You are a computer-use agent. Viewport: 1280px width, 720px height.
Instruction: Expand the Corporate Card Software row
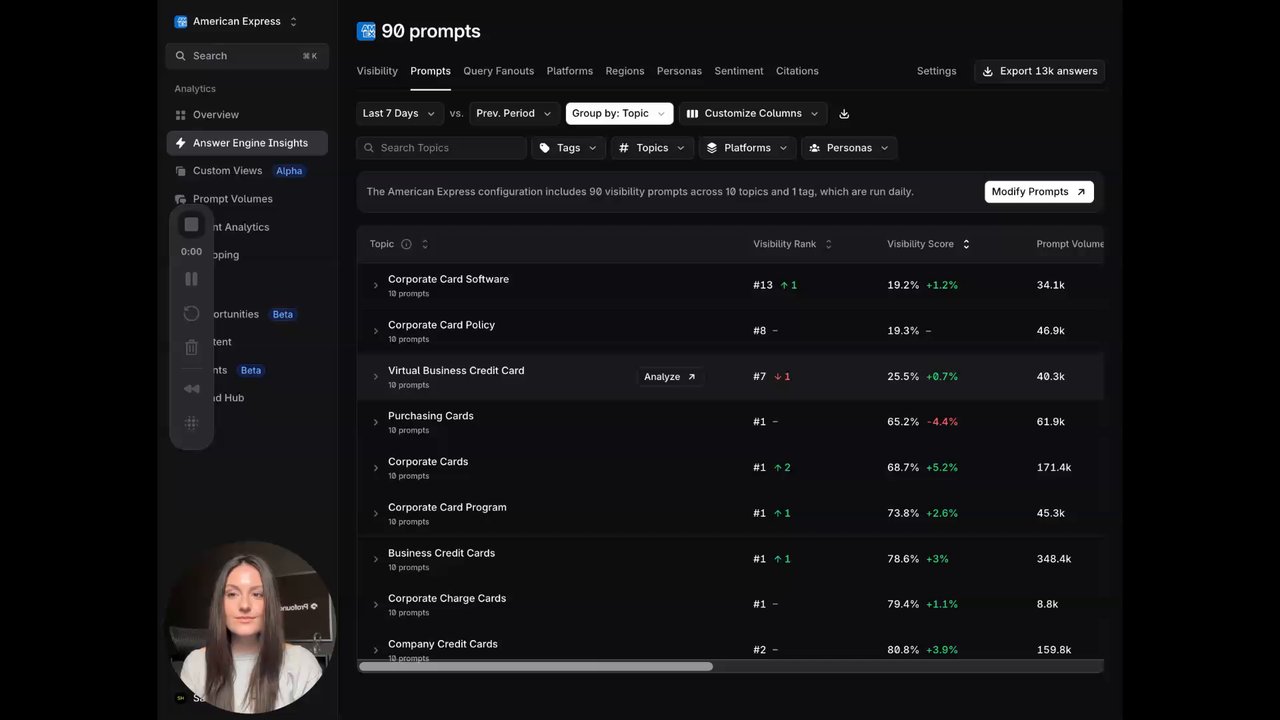[376, 286]
